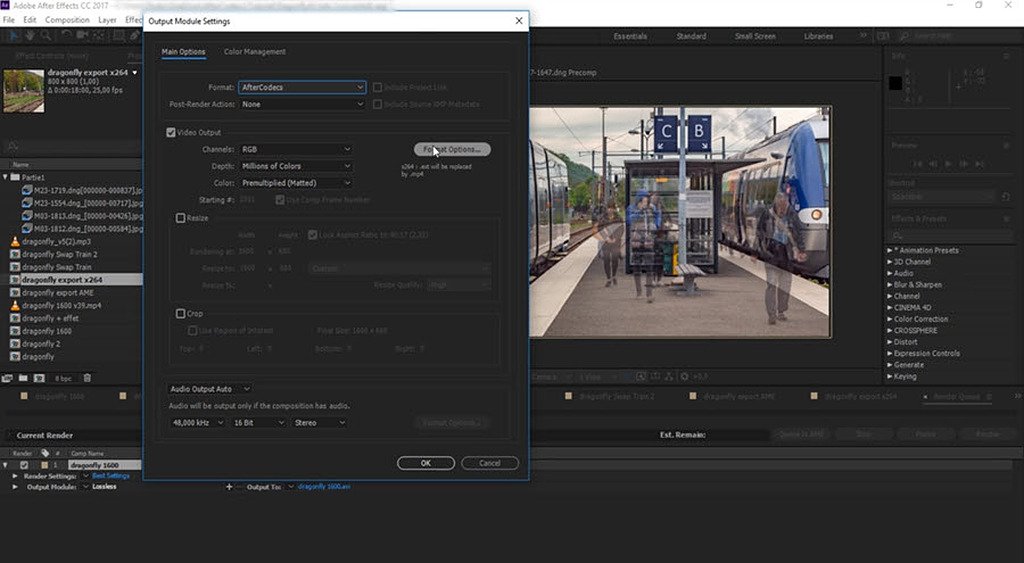Select the Hand tool
Image resolution: width=1024 pixels, height=563 pixels.
(30, 35)
